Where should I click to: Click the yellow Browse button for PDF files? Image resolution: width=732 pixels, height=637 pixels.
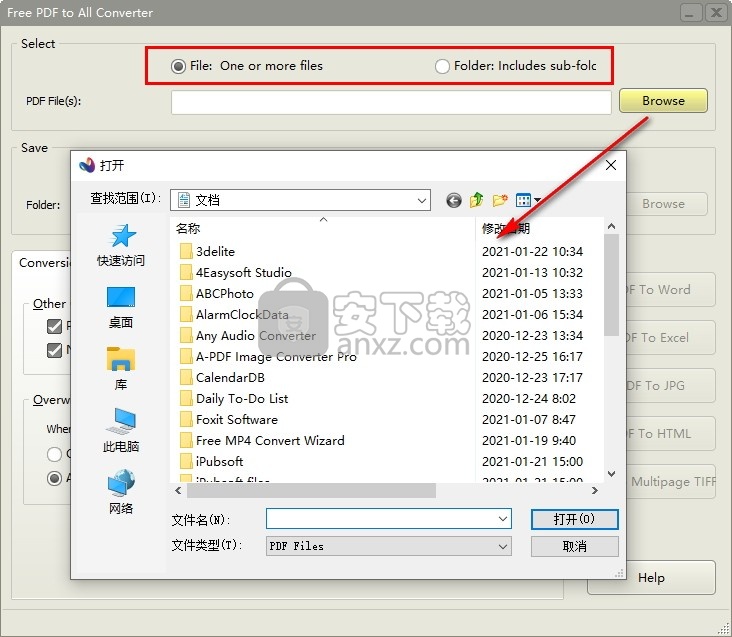pos(663,101)
